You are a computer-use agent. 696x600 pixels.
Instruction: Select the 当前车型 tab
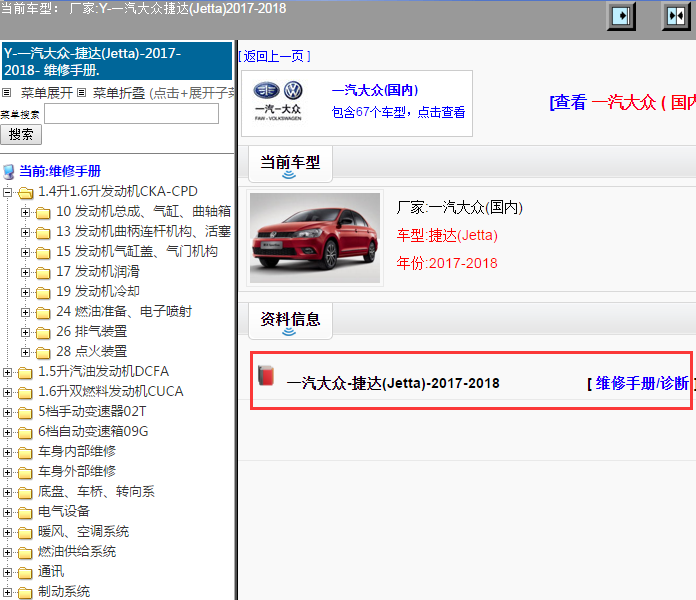pos(290,163)
